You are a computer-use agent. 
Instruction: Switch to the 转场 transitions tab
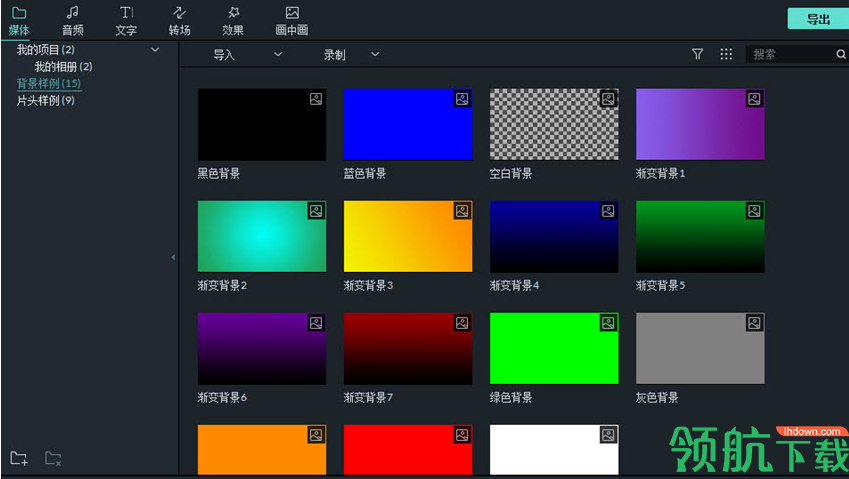[179, 21]
